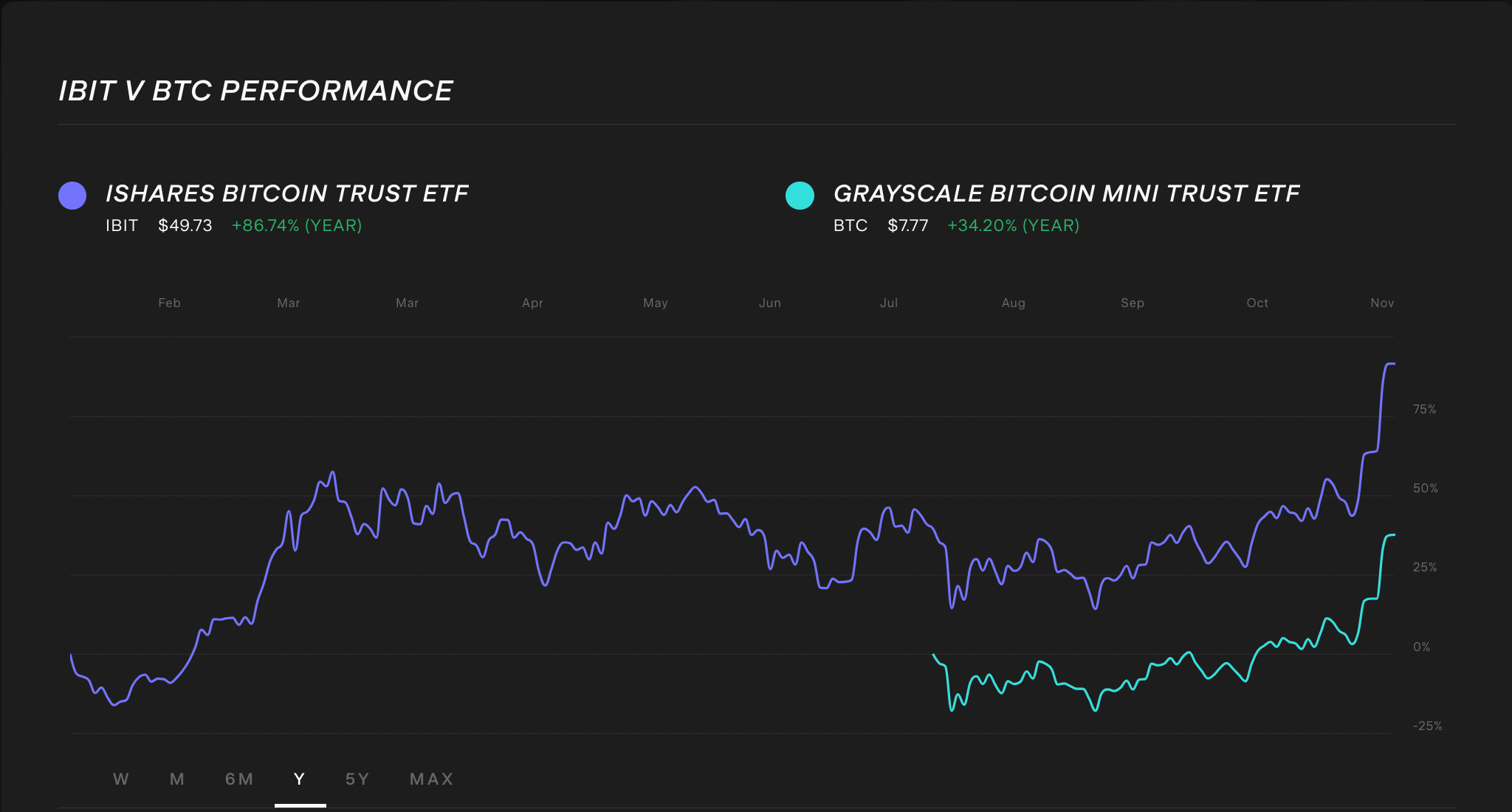Click the IBIT ticker label
This screenshot has width=1512, height=812.
[122, 226]
